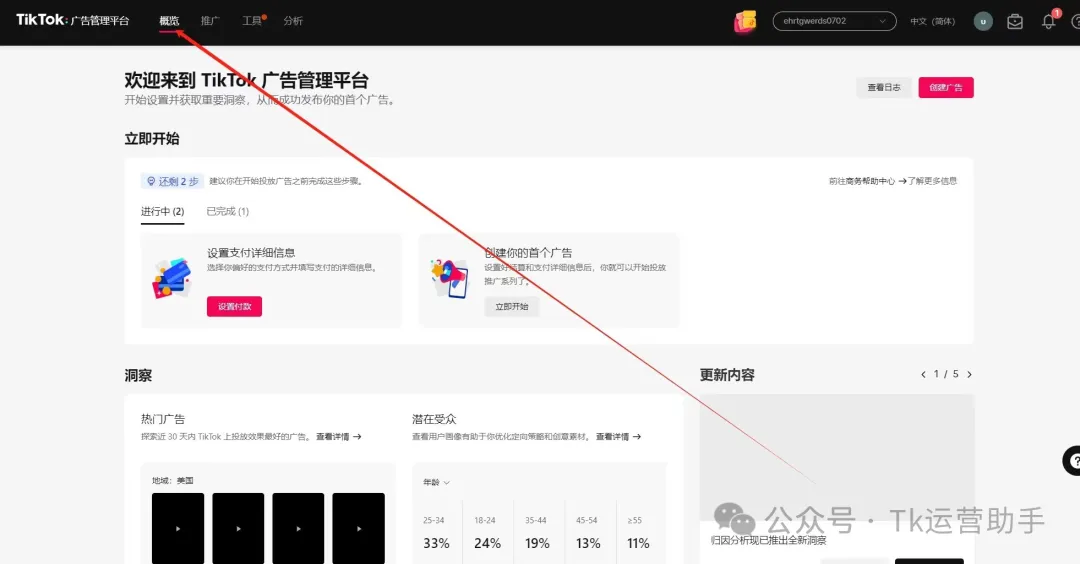Go to previous update content slide
This screenshot has height=564, width=1080.
(x=923, y=374)
